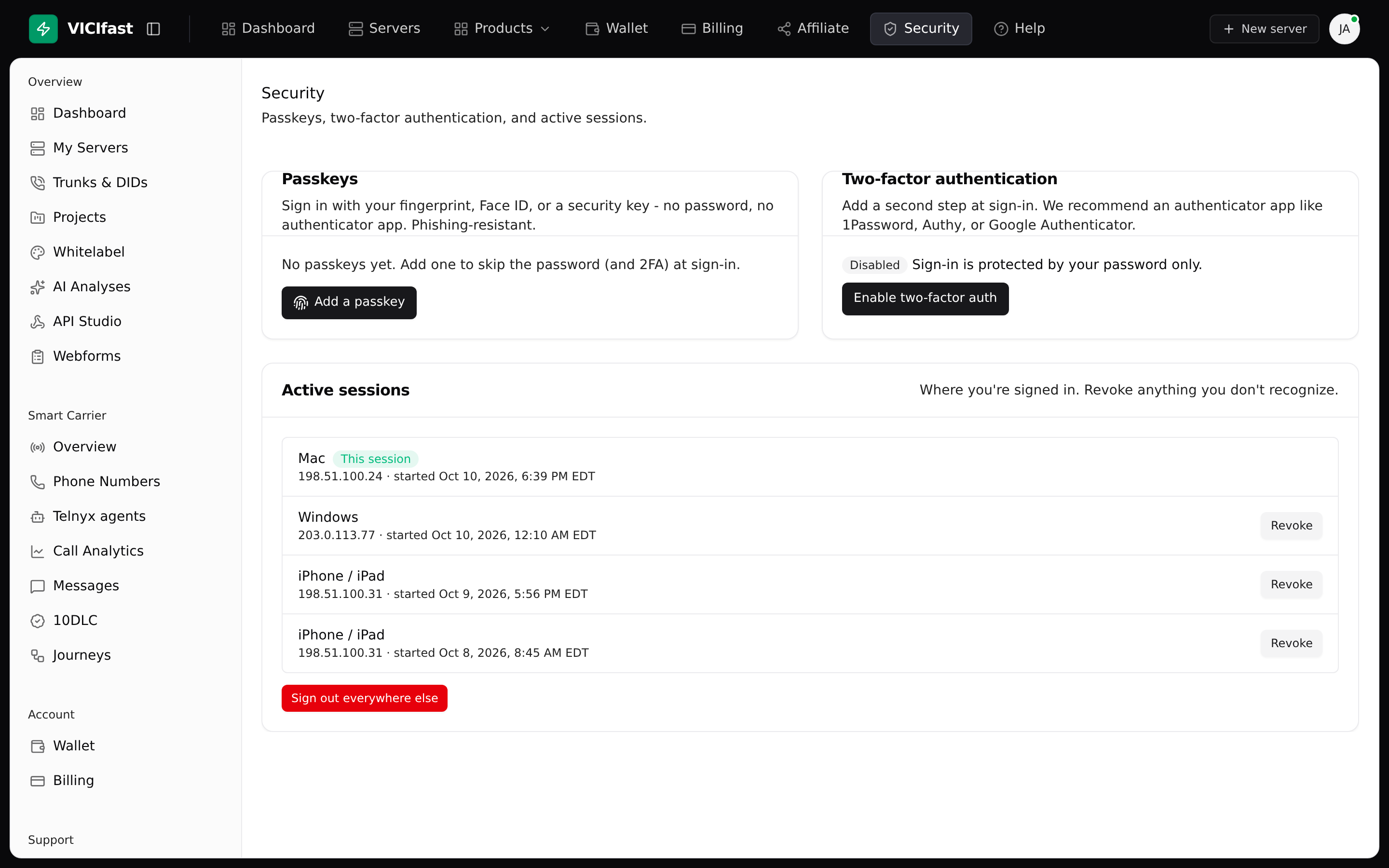Click Enable two-factor auth button
Screen dimensions: 1389x868
click(925, 298)
